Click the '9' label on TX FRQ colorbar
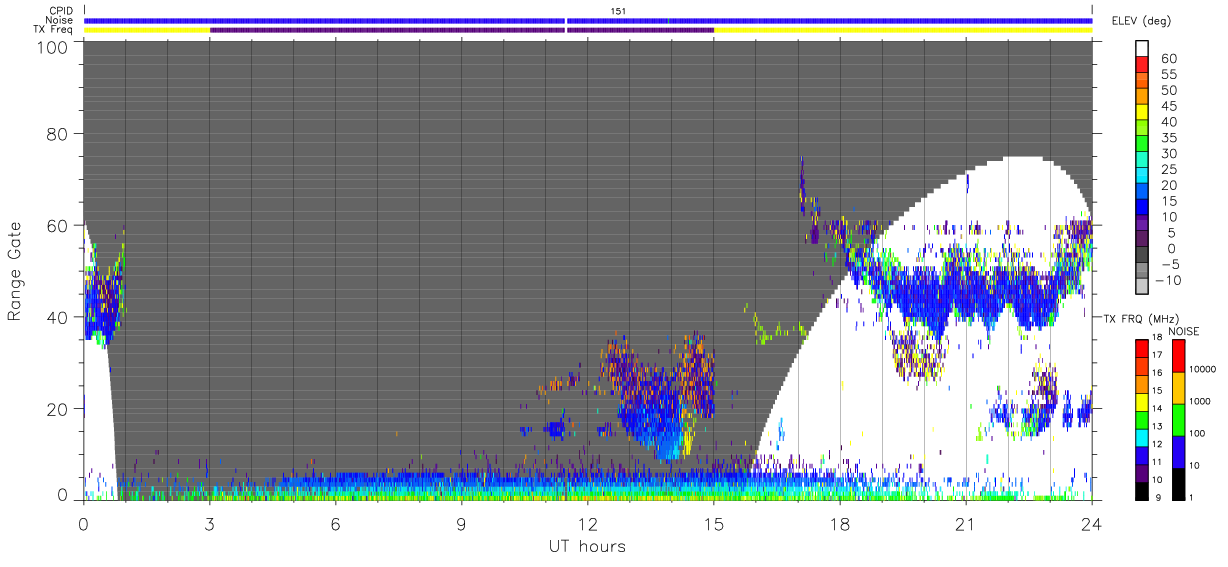1228x567 pixels. point(1159,497)
